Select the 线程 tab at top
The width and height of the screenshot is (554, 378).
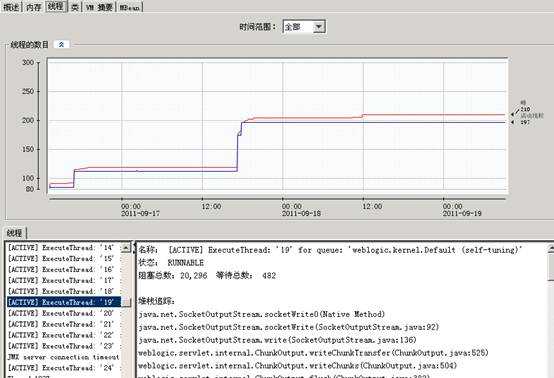coord(56,6)
